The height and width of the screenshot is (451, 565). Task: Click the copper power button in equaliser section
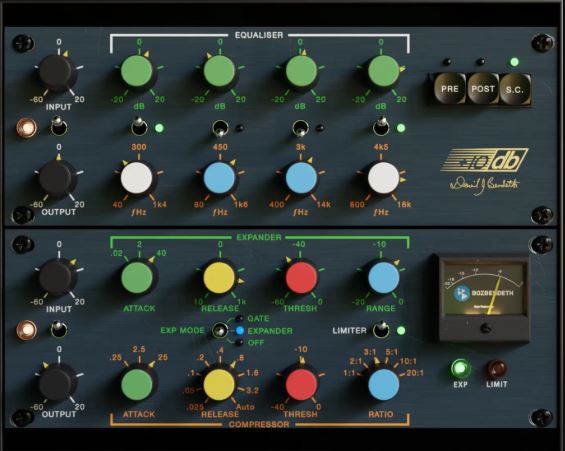[27, 128]
